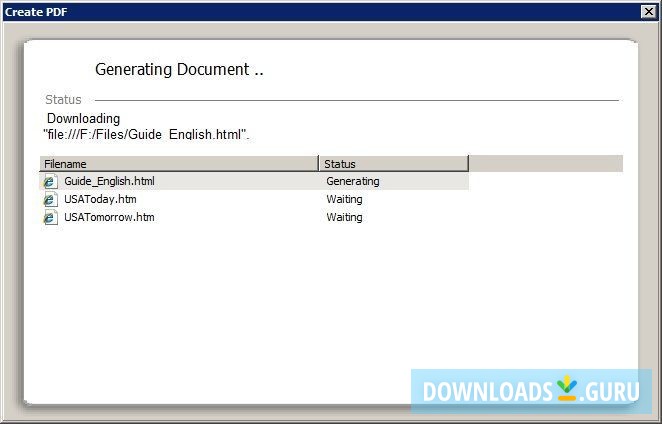
Task: Select the USAToday.htm filename
Action: 100,199
